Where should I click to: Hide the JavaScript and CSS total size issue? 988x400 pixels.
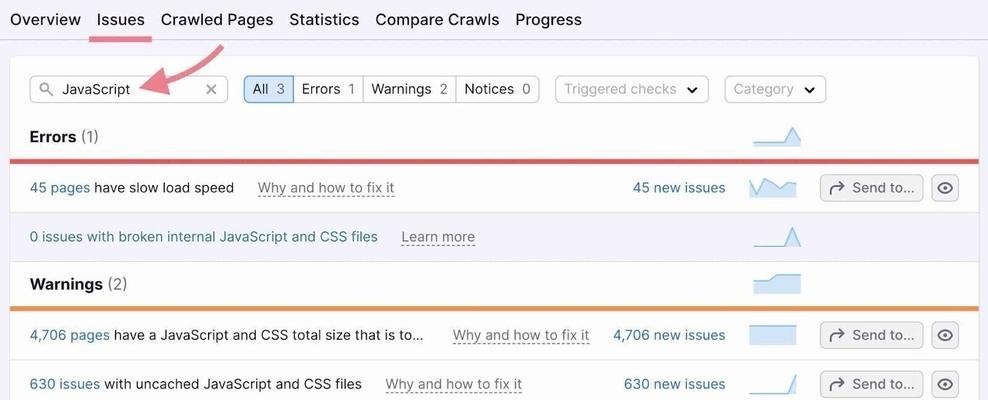tap(945, 335)
